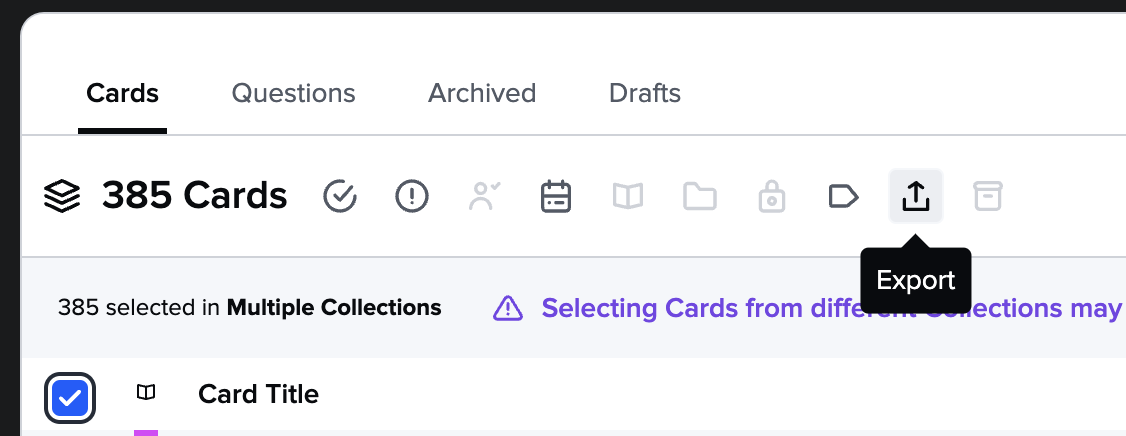
Task: Click the padlock permissions icon
Action: point(772,196)
